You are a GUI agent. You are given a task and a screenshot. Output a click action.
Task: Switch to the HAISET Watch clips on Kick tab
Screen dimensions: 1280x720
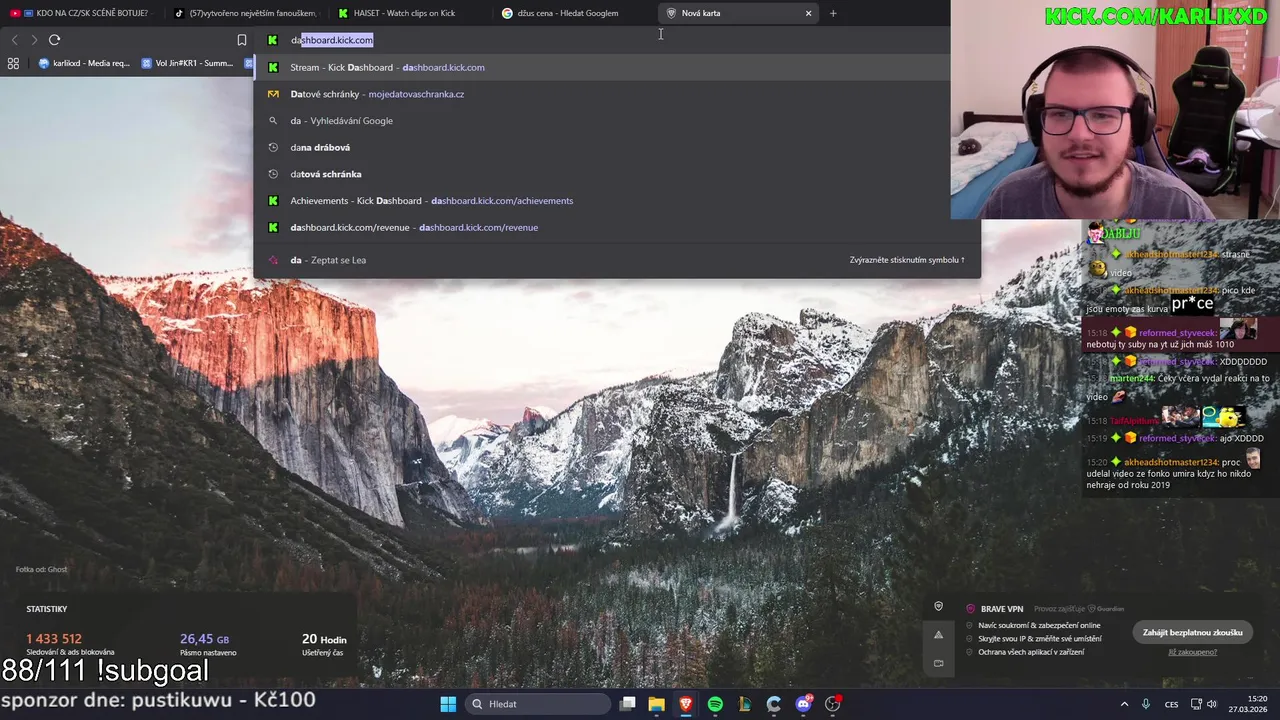[410, 13]
